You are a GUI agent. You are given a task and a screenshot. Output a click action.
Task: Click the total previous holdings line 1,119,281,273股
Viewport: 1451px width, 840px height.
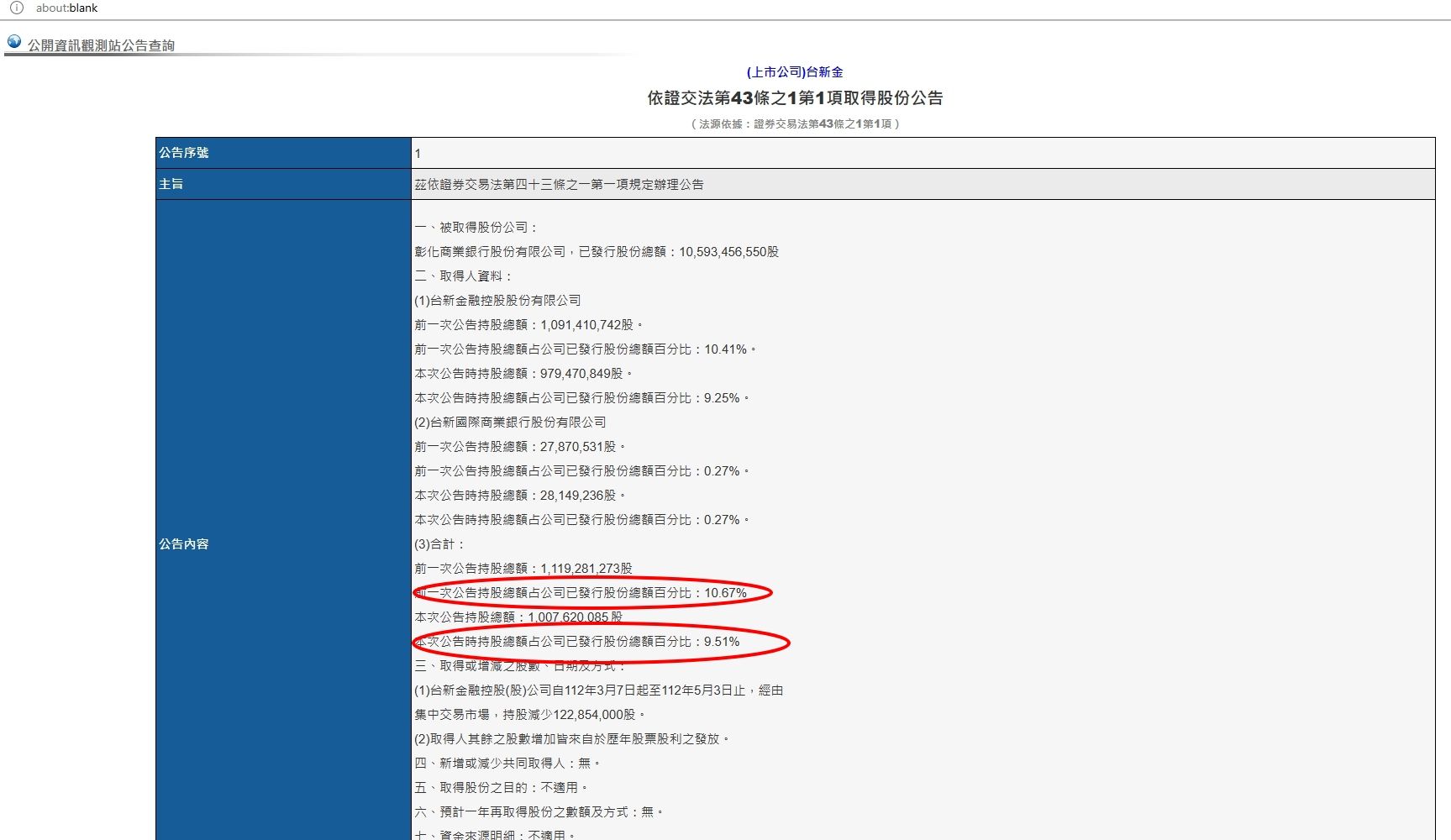click(x=523, y=568)
